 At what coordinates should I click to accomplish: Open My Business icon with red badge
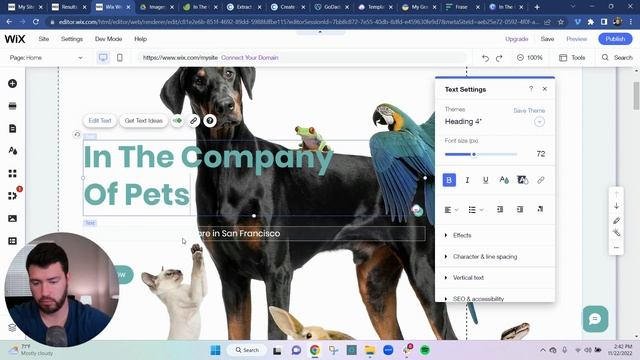click(x=13, y=196)
